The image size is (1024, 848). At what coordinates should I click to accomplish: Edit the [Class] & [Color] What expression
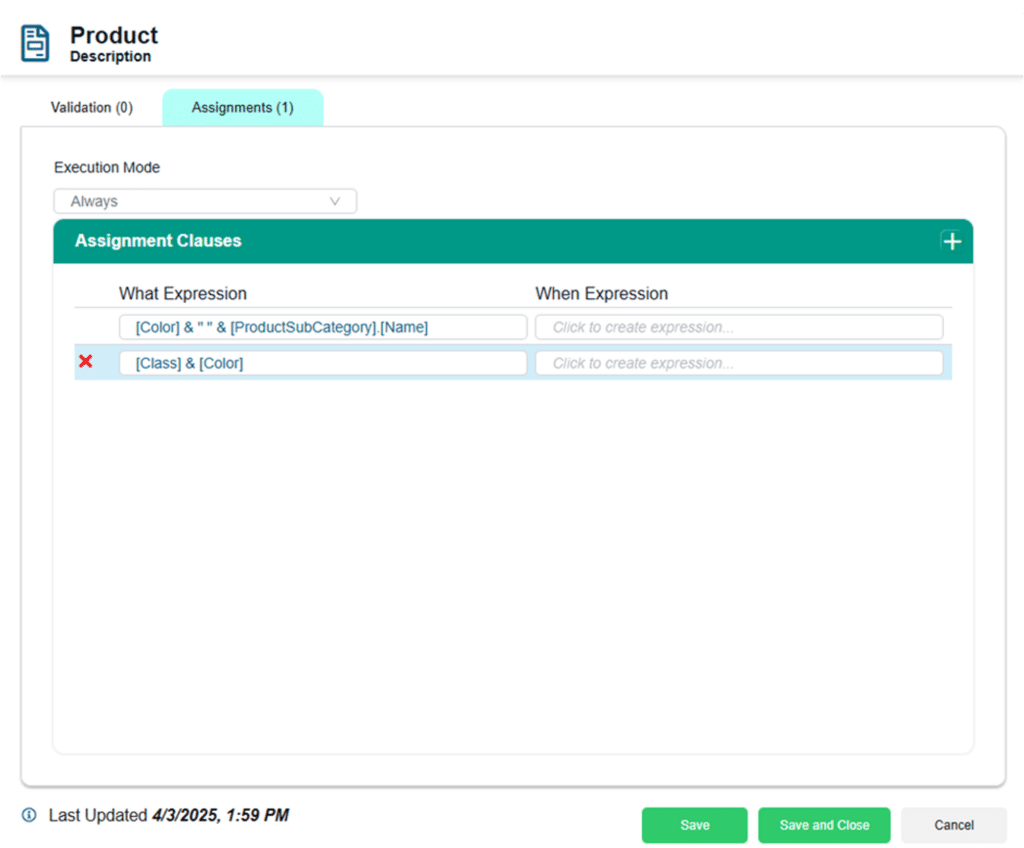pos(323,363)
